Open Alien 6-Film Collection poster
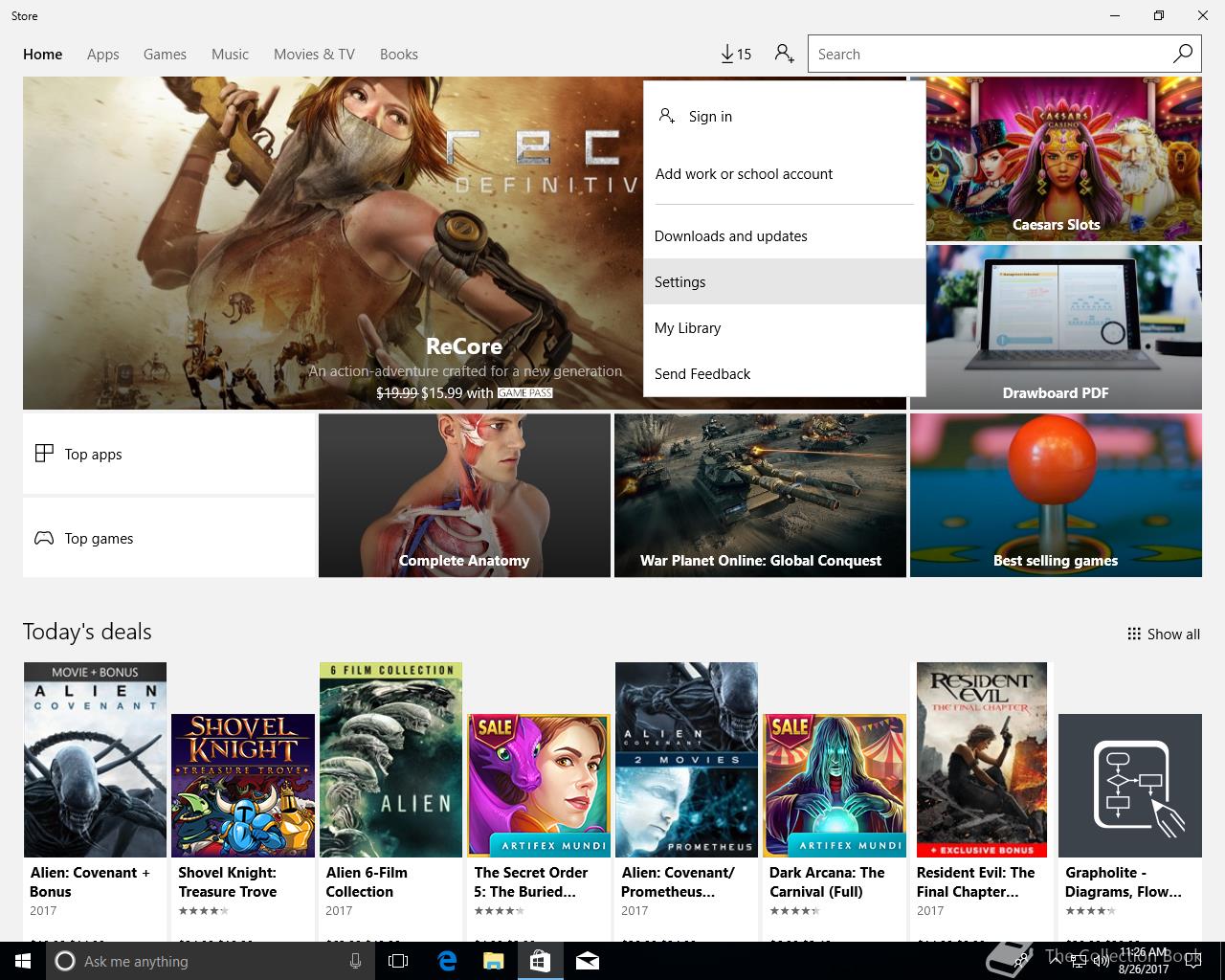Viewport: 1225px width, 980px height. [390, 759]
